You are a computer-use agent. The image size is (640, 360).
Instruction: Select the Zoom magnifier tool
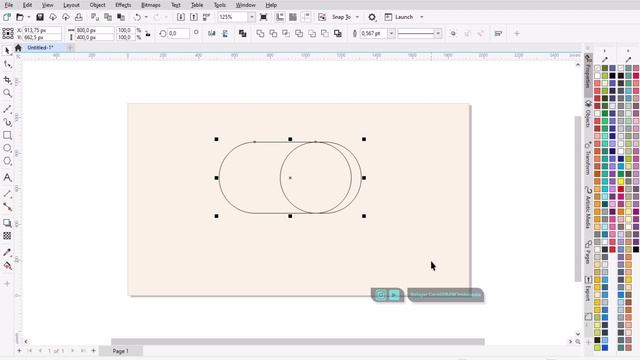pos(7,93)
